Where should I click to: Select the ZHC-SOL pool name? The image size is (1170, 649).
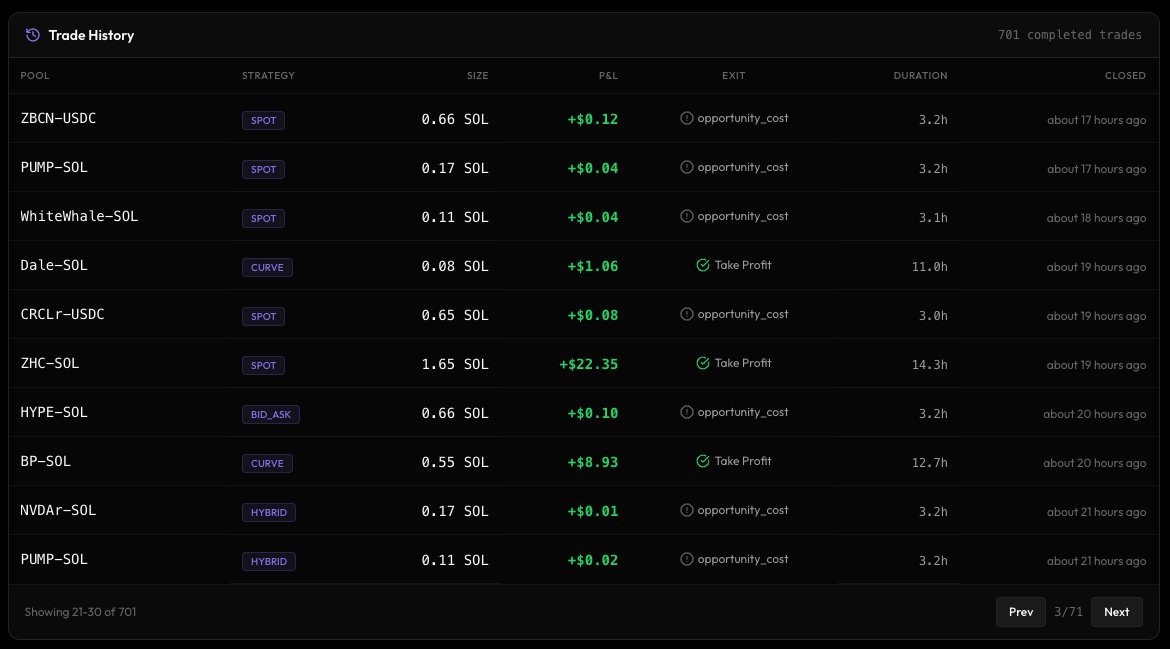[49, 363]
